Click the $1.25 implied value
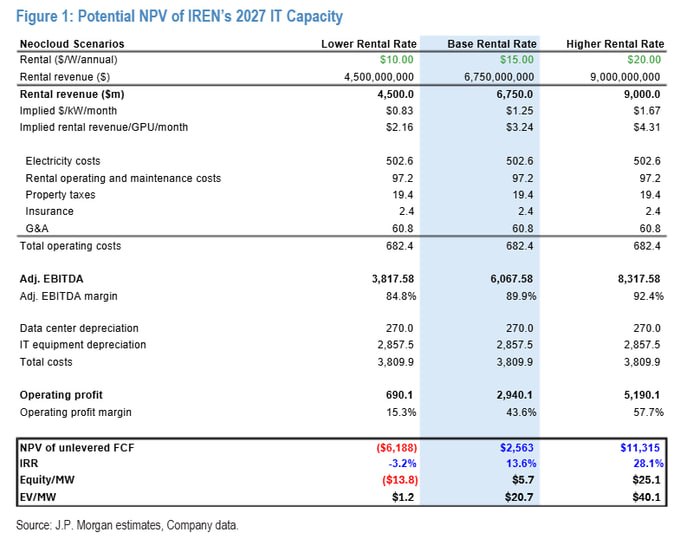 pyautogui.click(x=520, y=111)
